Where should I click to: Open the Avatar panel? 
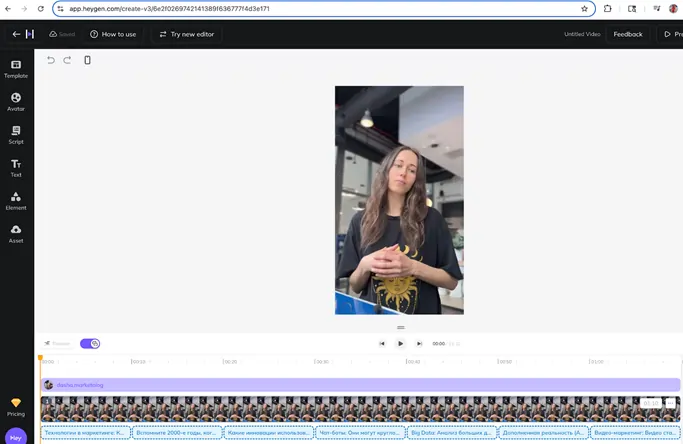(16, 102)
